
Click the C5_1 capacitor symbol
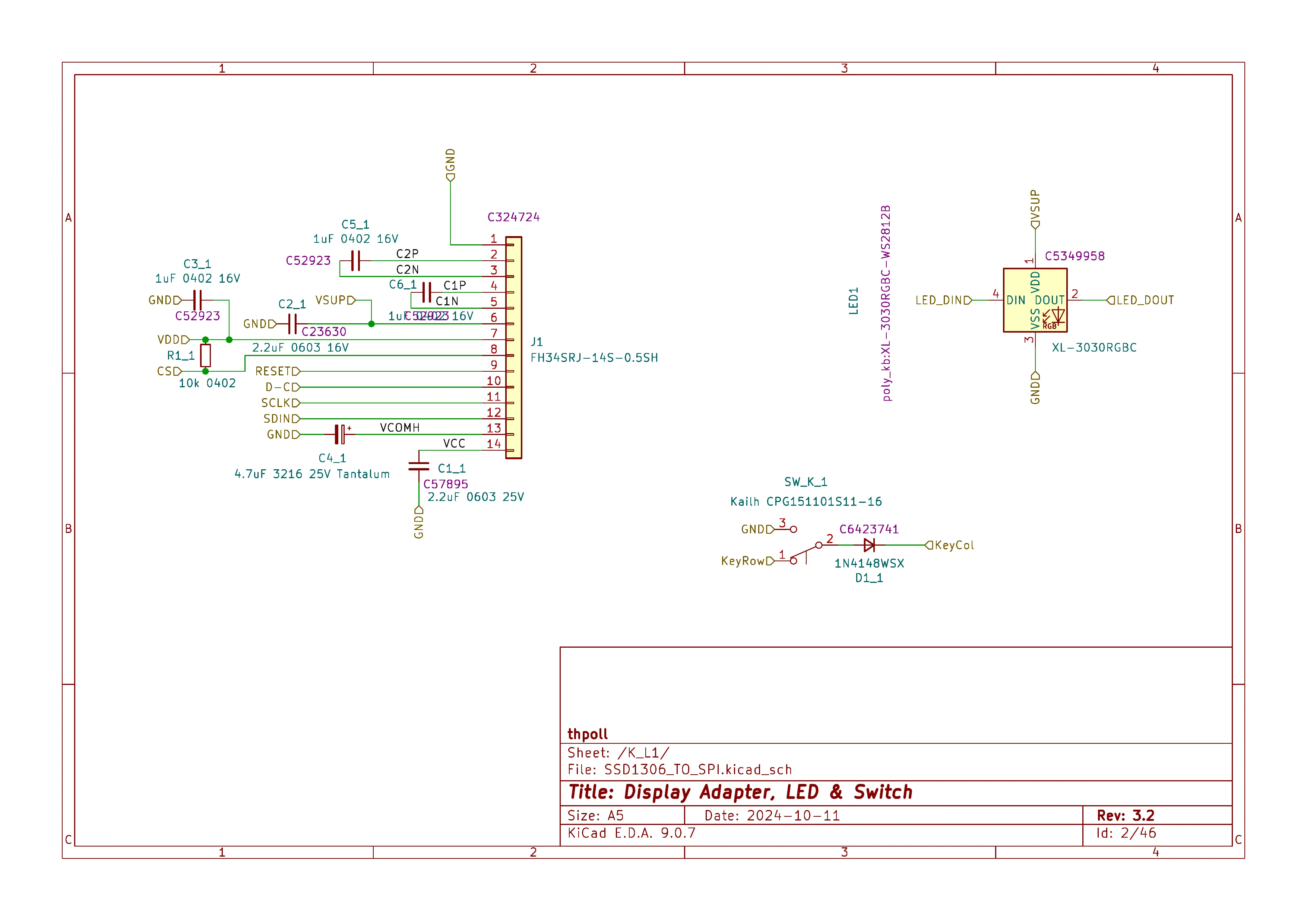[356, 261]
